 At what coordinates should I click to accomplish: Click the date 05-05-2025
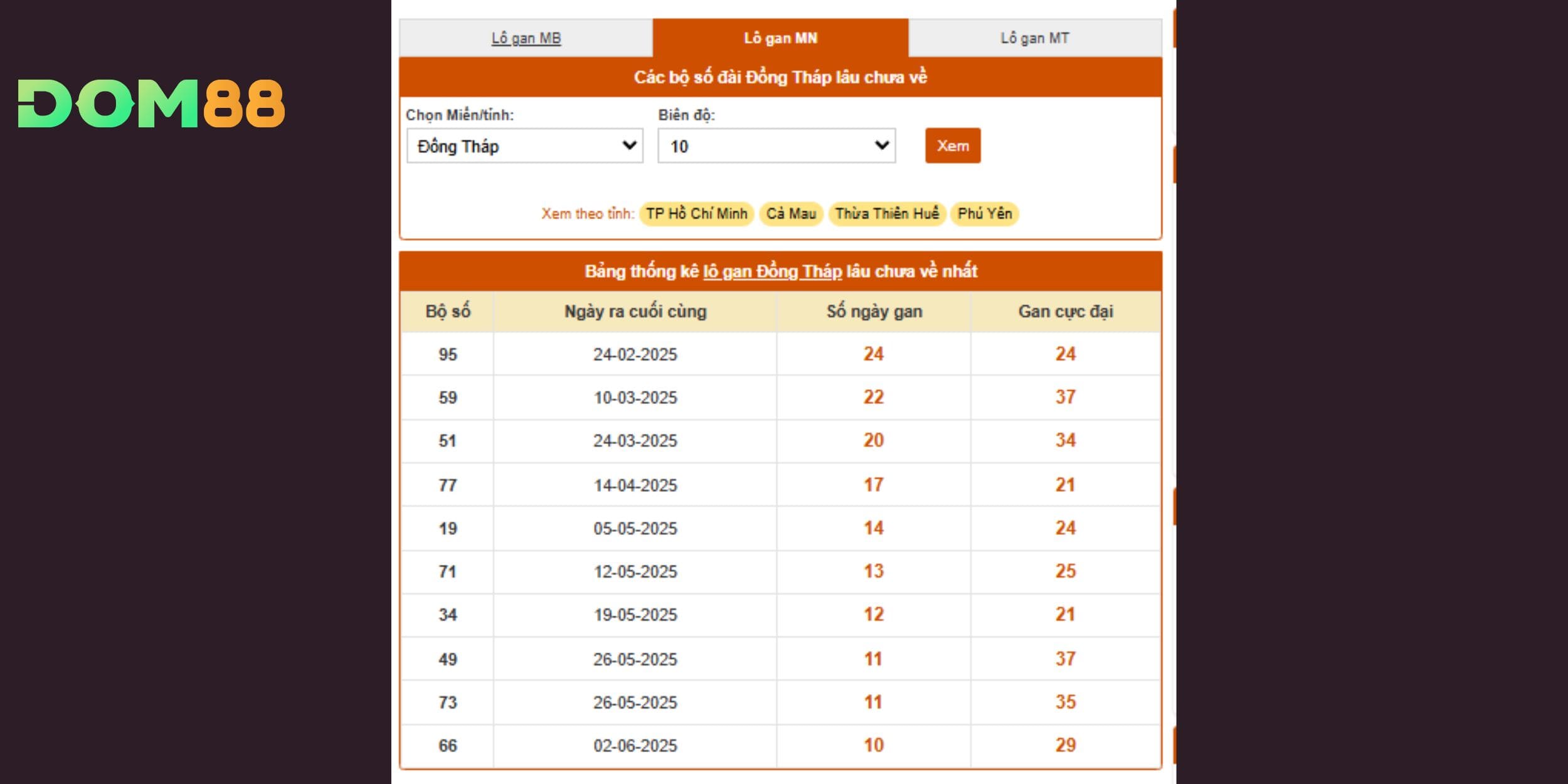[x=635, y=529]
